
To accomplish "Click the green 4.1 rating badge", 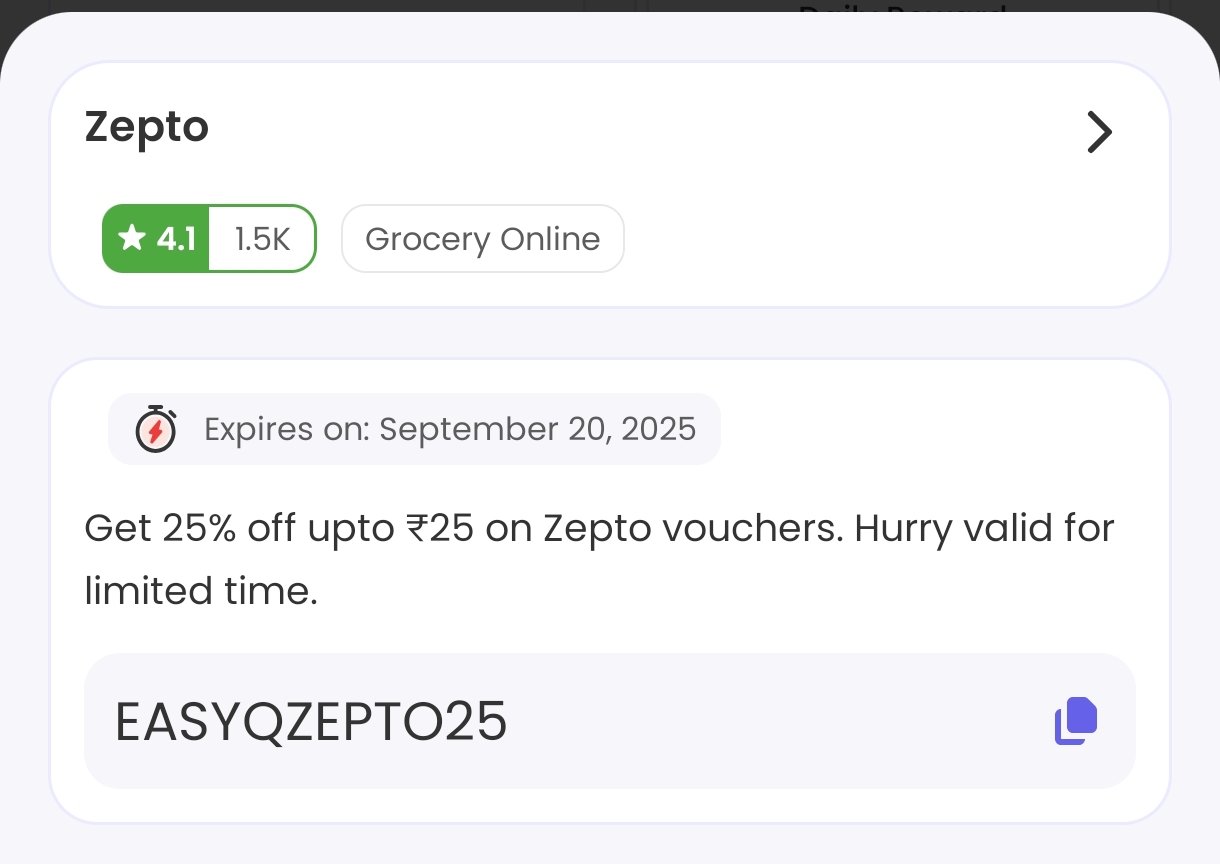I will (x=157, y=239).
